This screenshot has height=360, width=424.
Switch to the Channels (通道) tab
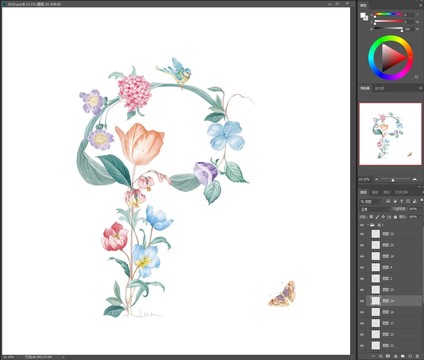375,192
